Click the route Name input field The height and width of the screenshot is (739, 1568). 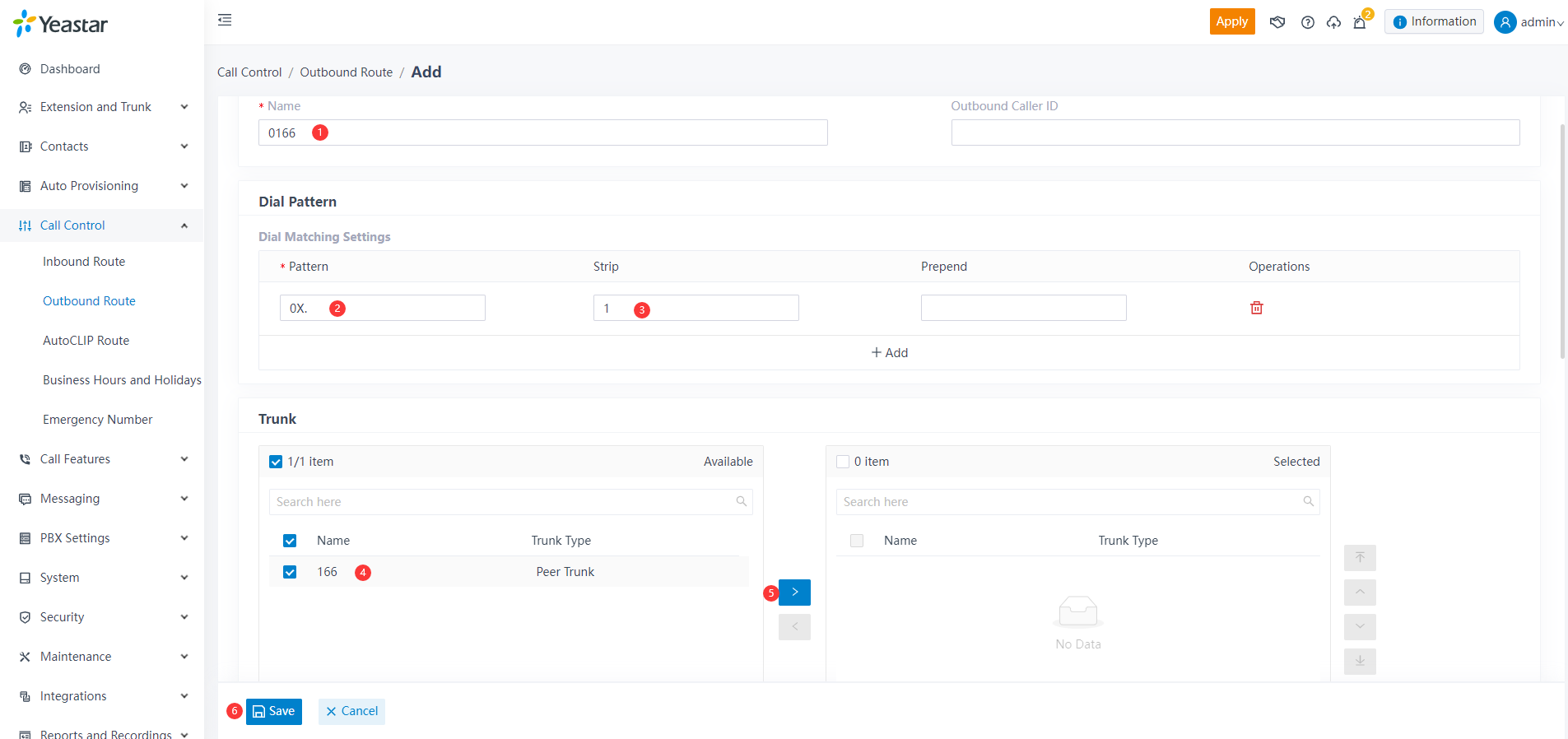tap(543, 132)
